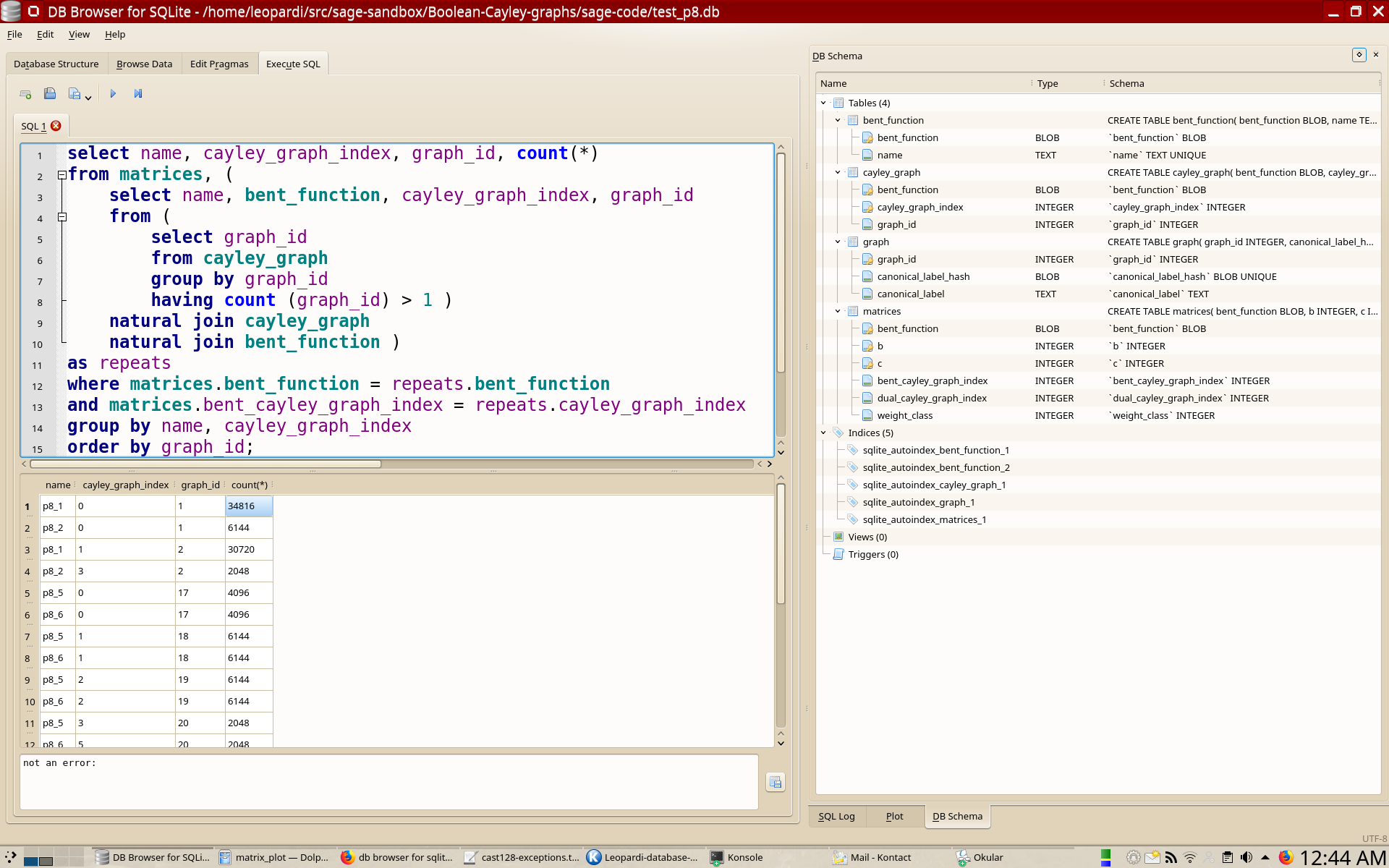Expand the Indices (5) node arrow
The height and width of the screenshot is (868, 1389).
[823, 433]
